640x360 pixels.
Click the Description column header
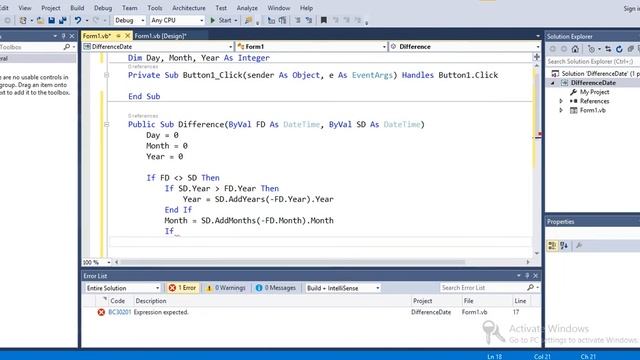coord(151,301)
